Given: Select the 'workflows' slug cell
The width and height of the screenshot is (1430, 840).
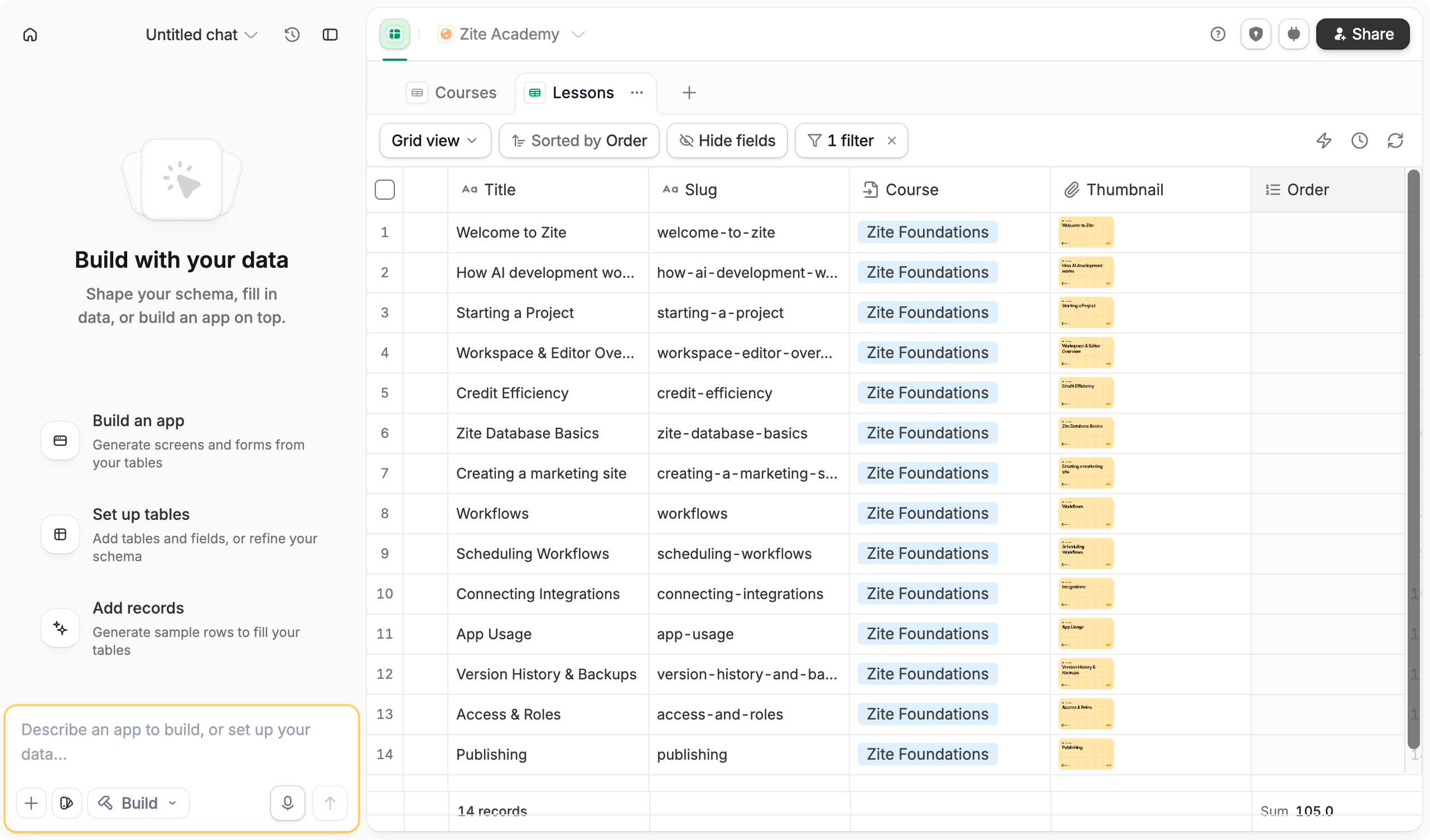Looking at the screenshot, I should click(x=749, y=513).
